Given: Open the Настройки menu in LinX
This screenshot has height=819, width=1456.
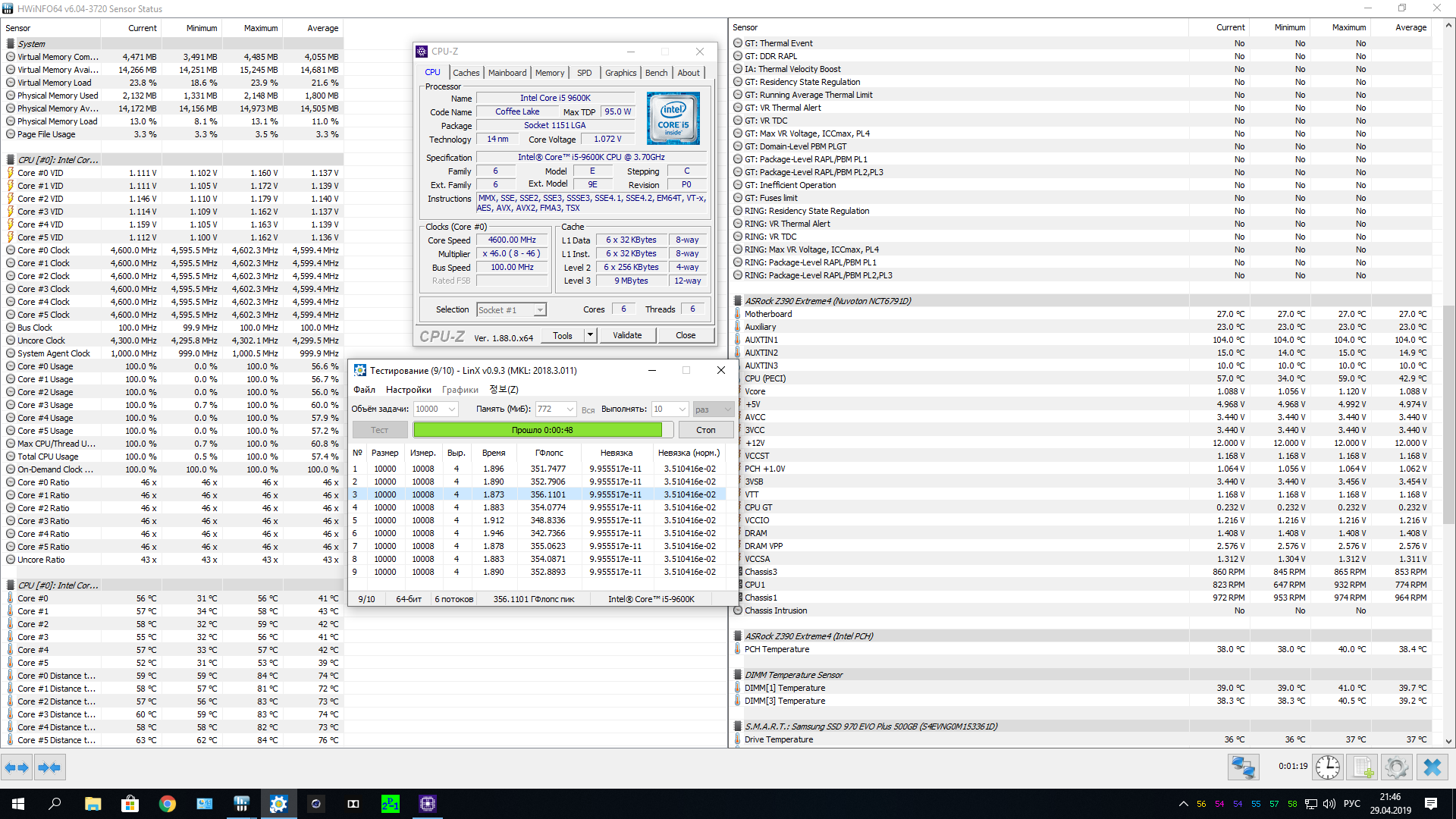Looking at the screenshot, I should point(408,390).
